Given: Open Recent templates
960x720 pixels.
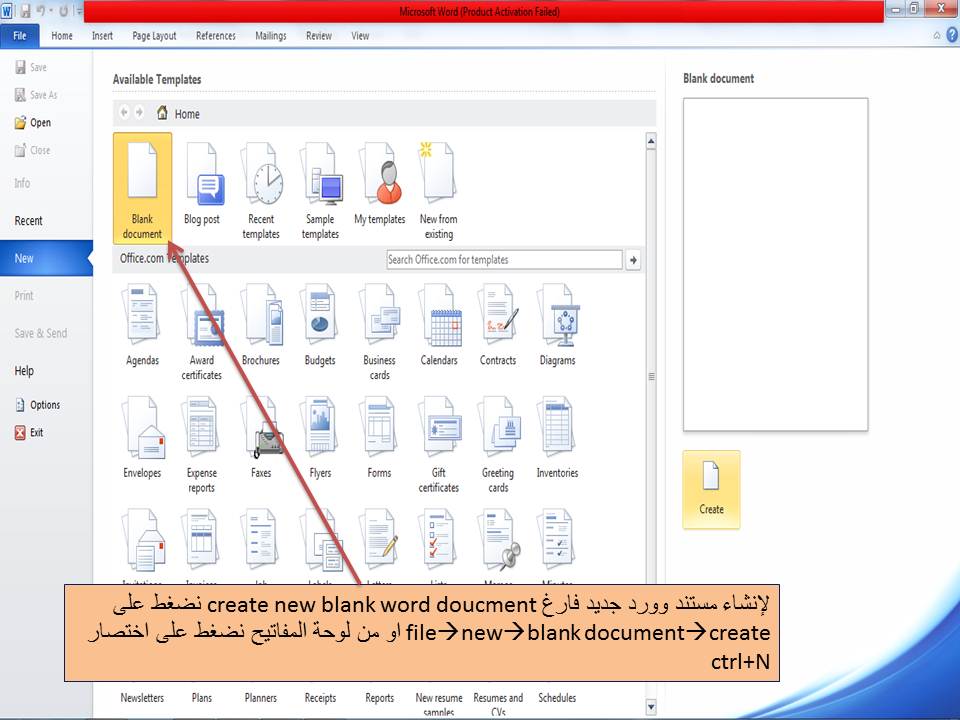Looking at the screenshot, I should click(x=261, y=190).
